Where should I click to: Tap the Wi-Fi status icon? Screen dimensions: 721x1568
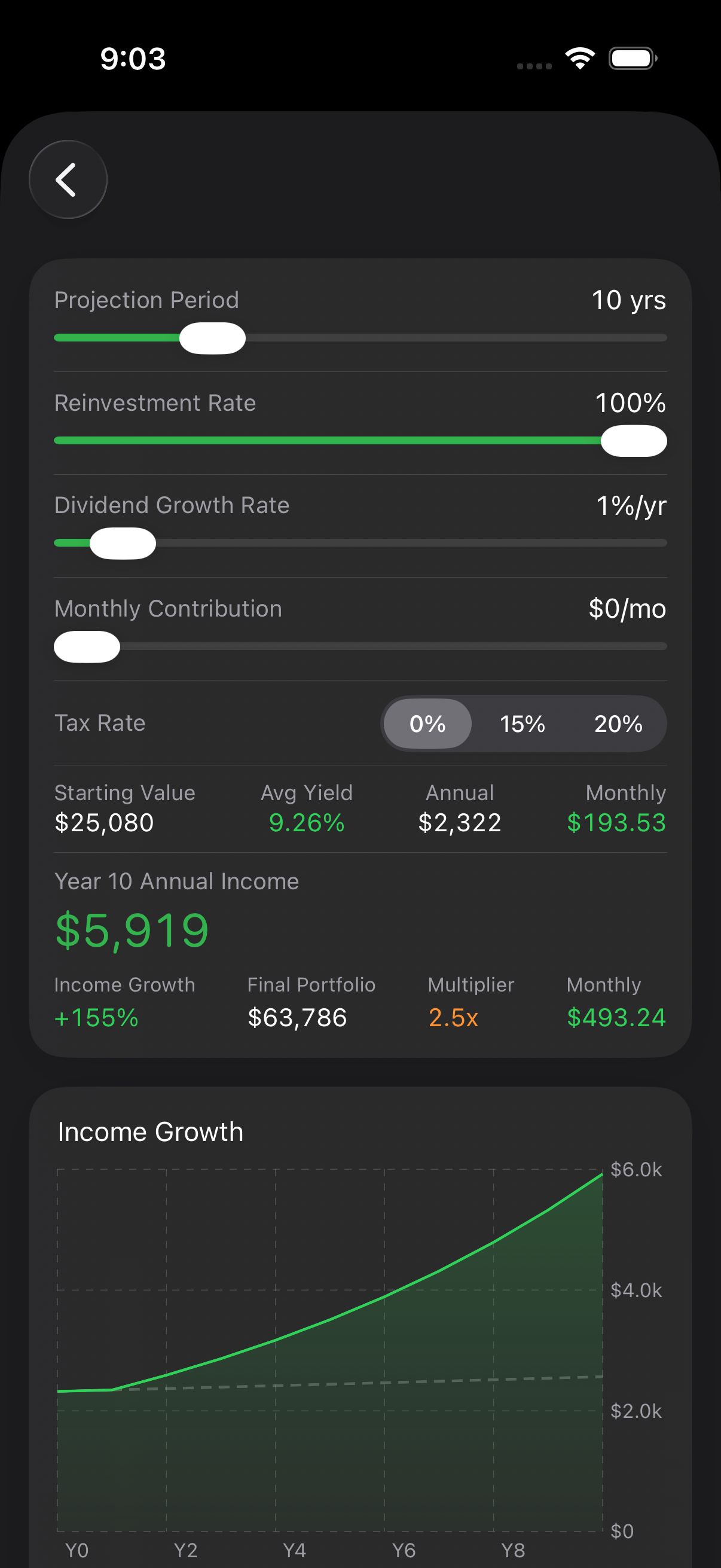(579, 59)
